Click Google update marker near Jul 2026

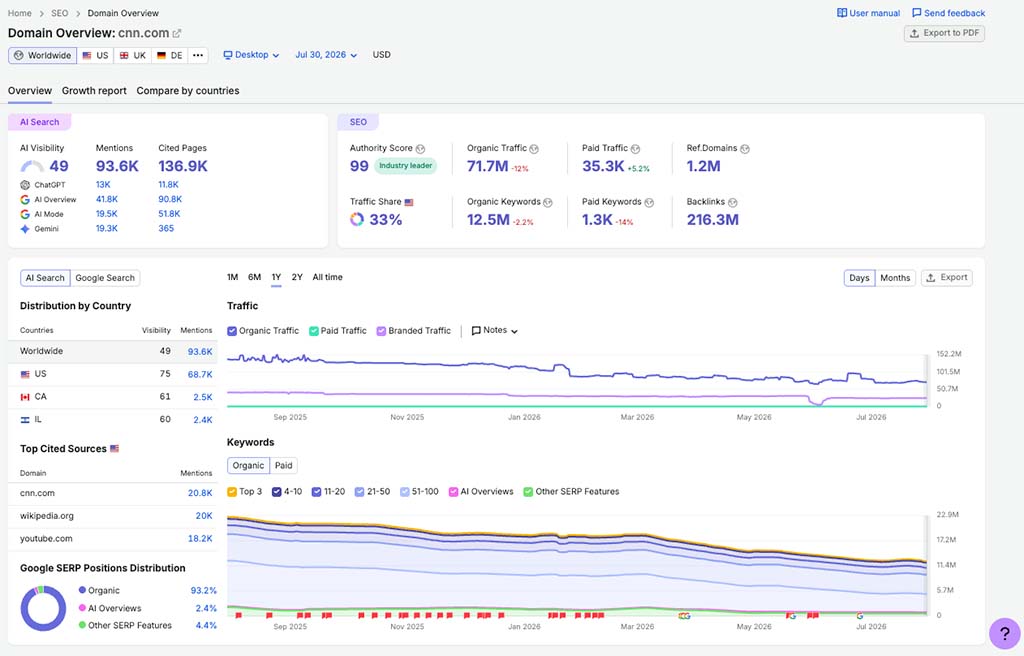coord(859,615)
